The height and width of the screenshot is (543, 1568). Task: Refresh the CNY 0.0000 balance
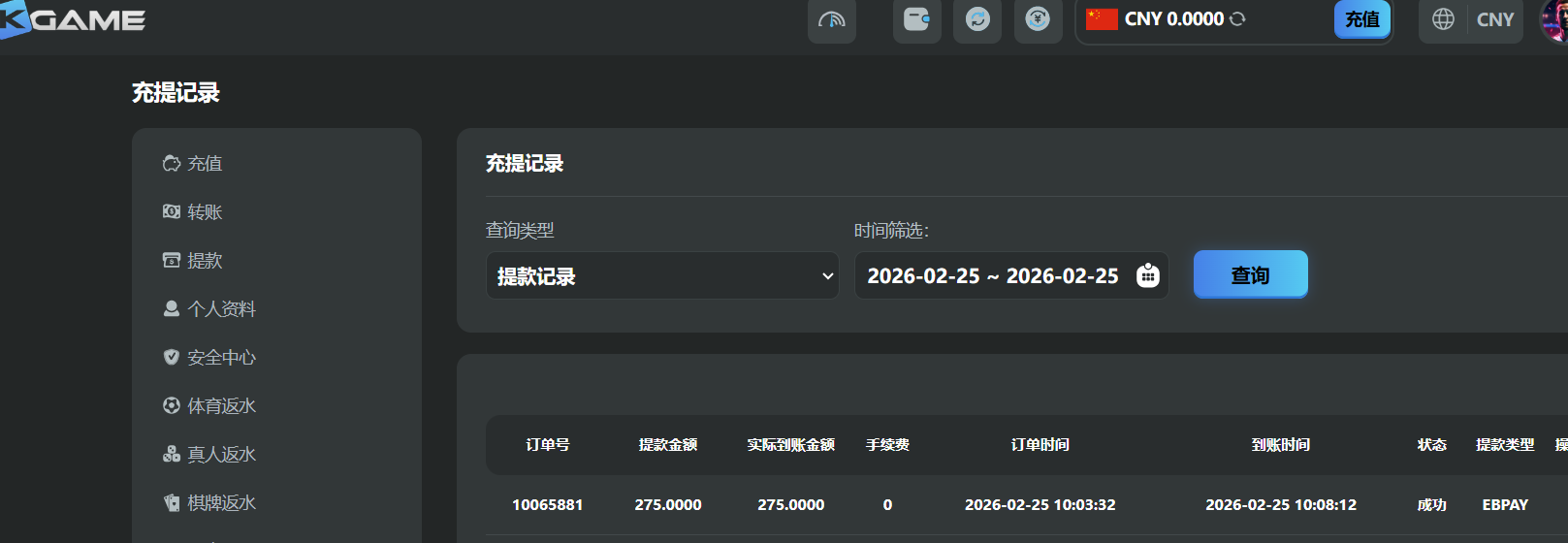coord(1237,19)
